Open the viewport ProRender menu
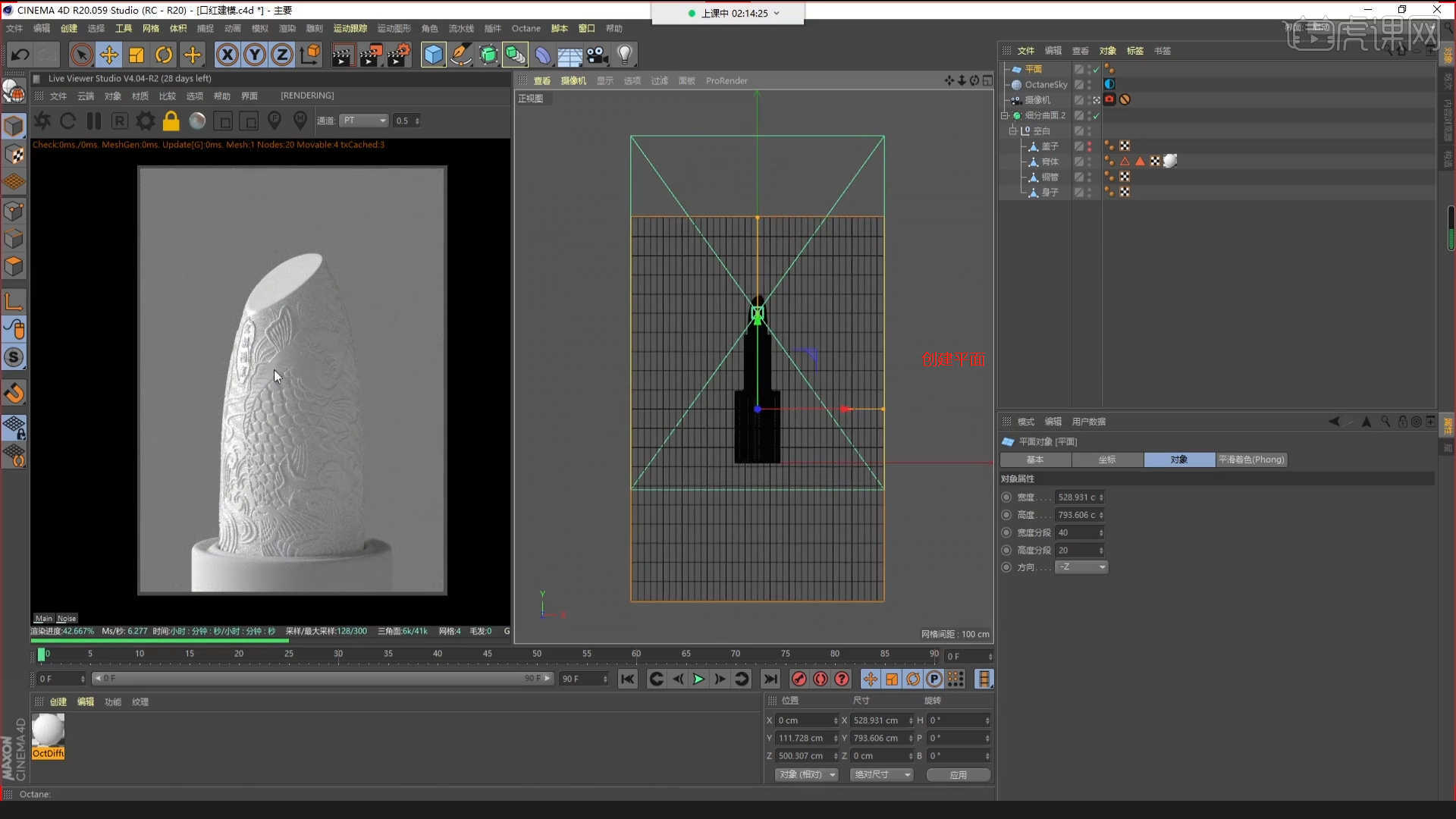Screen dimensions: 1456x819 click(726, 81)
